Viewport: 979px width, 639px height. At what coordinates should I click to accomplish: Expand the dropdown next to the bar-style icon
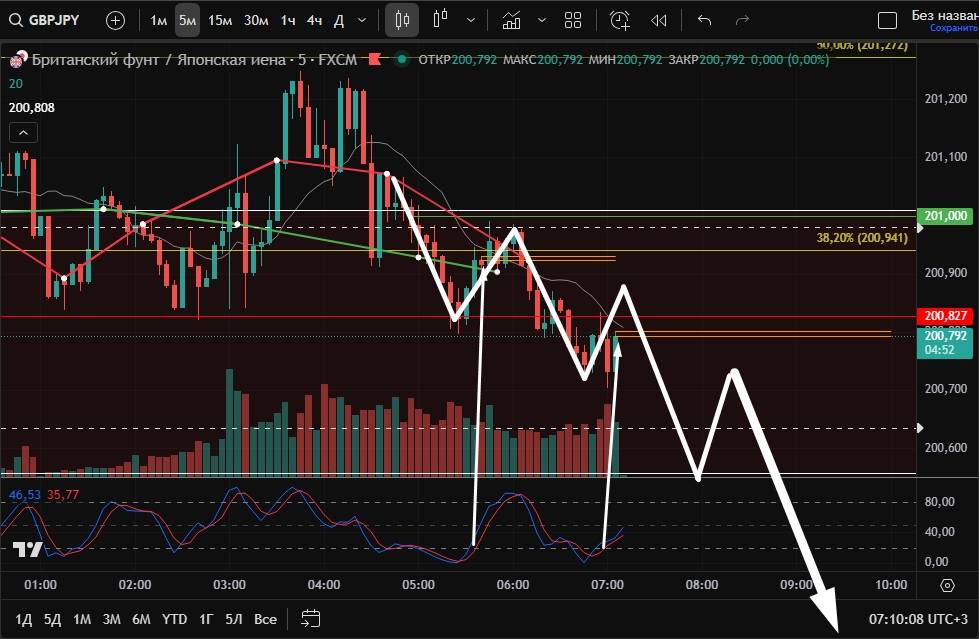pyautogui.click(x=470, y=20)
